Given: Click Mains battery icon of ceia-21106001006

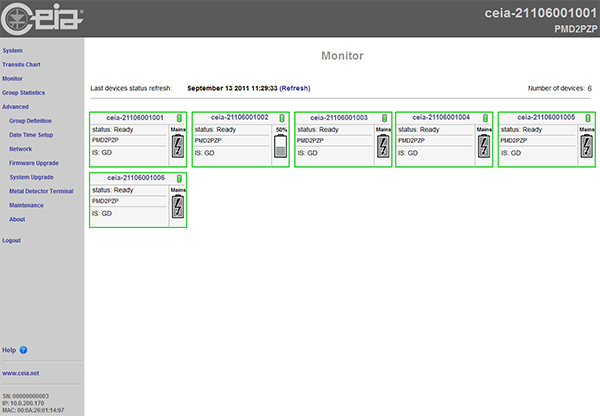Looking at the screenshot, I should click(x=178, y=207).
